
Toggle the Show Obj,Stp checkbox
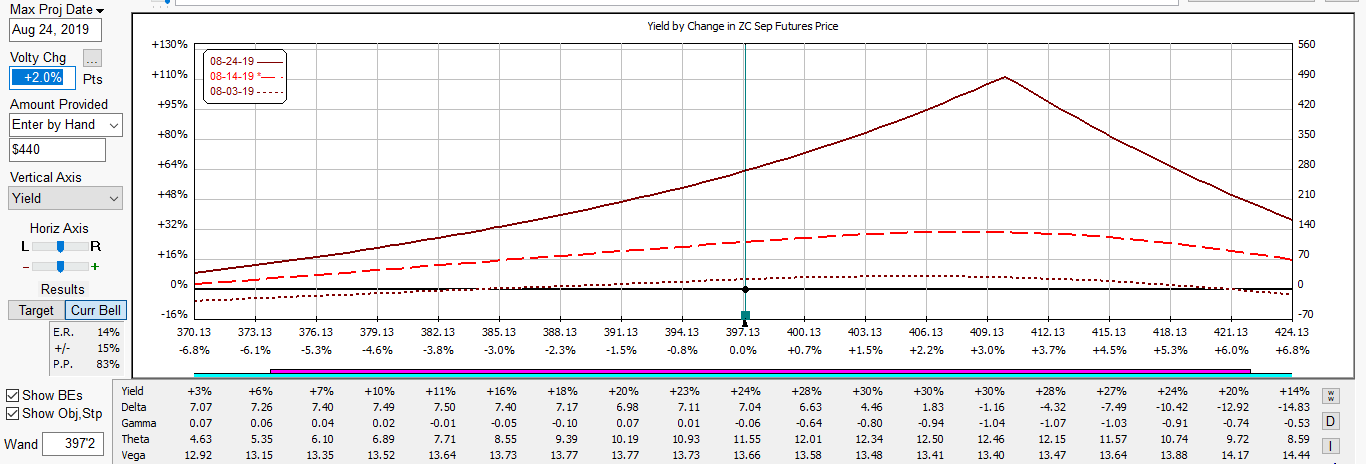click(x=12, y=414)
